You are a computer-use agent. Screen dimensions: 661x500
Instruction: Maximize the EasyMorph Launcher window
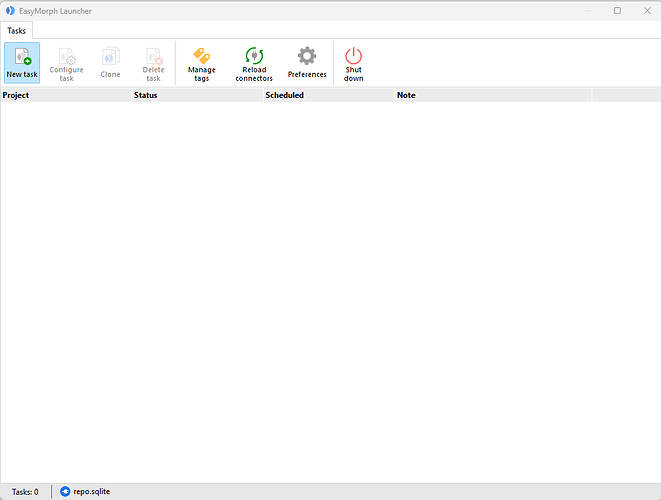pyautogui.click(x=617, y=11)
